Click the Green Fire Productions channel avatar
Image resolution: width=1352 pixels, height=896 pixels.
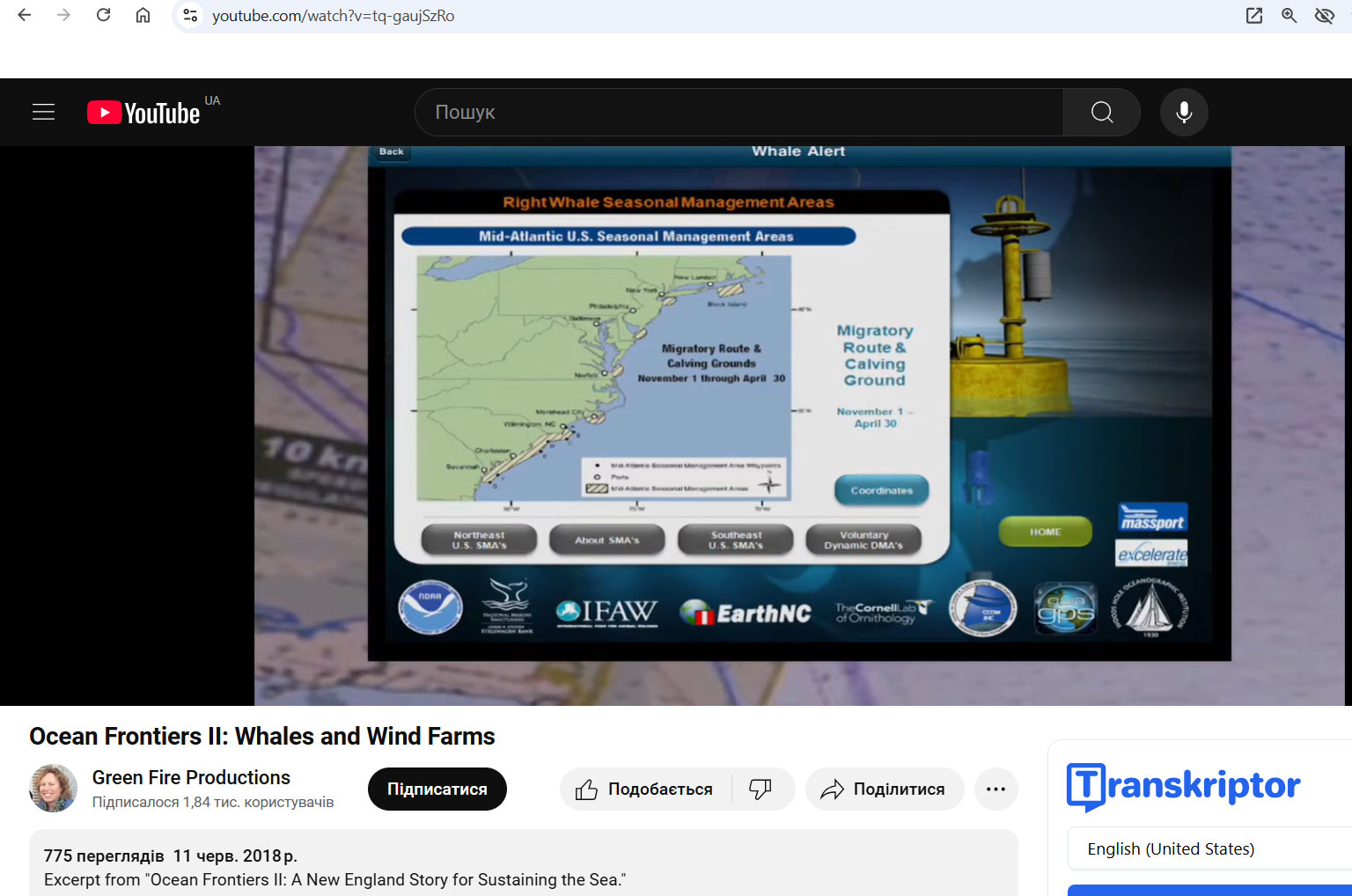pos(54,788)
